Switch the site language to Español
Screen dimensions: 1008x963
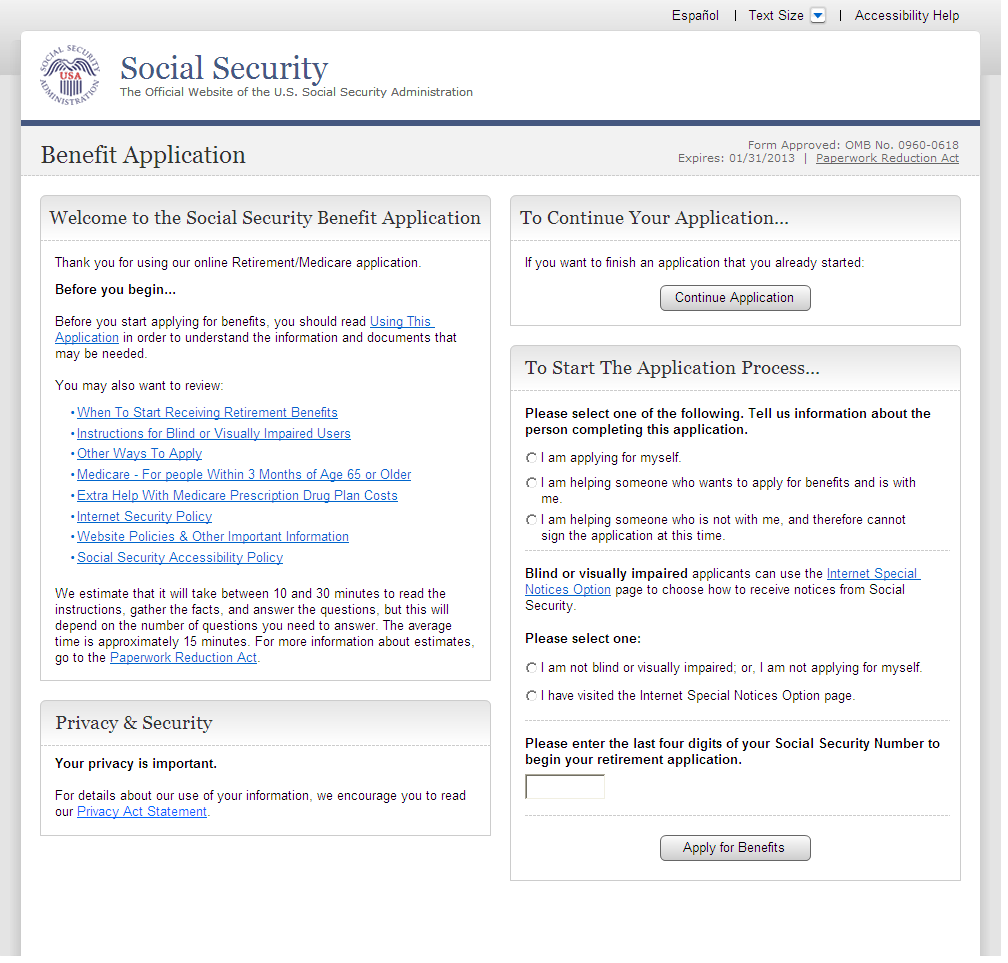click(695, 15)
